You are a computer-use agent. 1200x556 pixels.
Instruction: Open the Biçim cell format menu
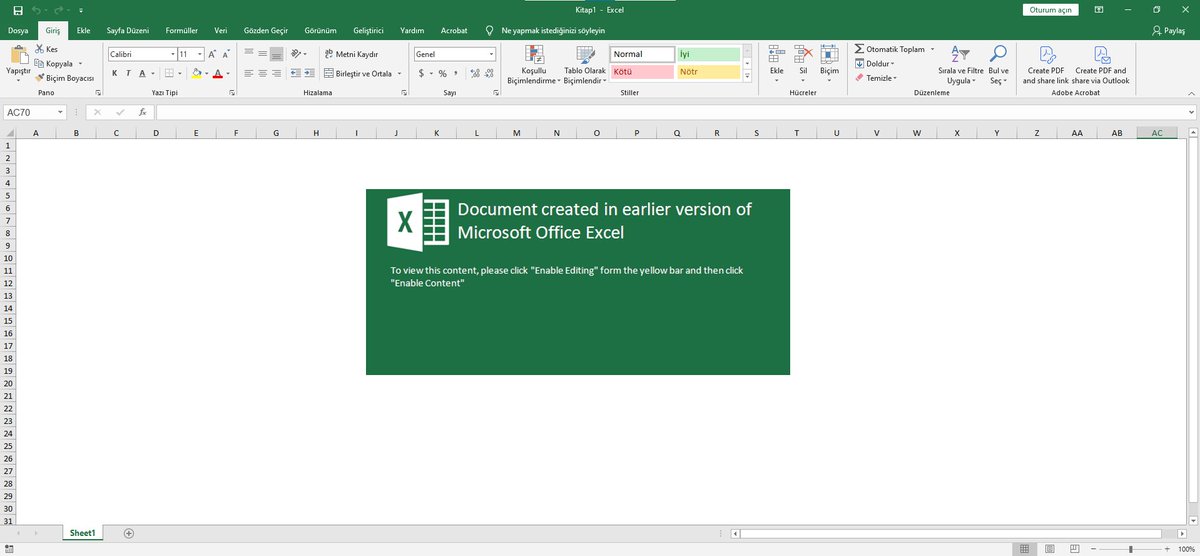point(830,65)
